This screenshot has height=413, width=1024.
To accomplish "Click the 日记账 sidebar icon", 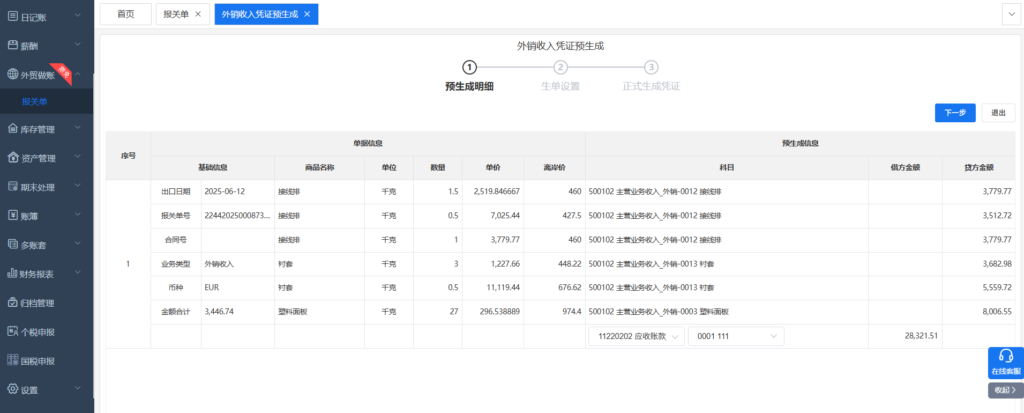I will [x=12, y=17].
